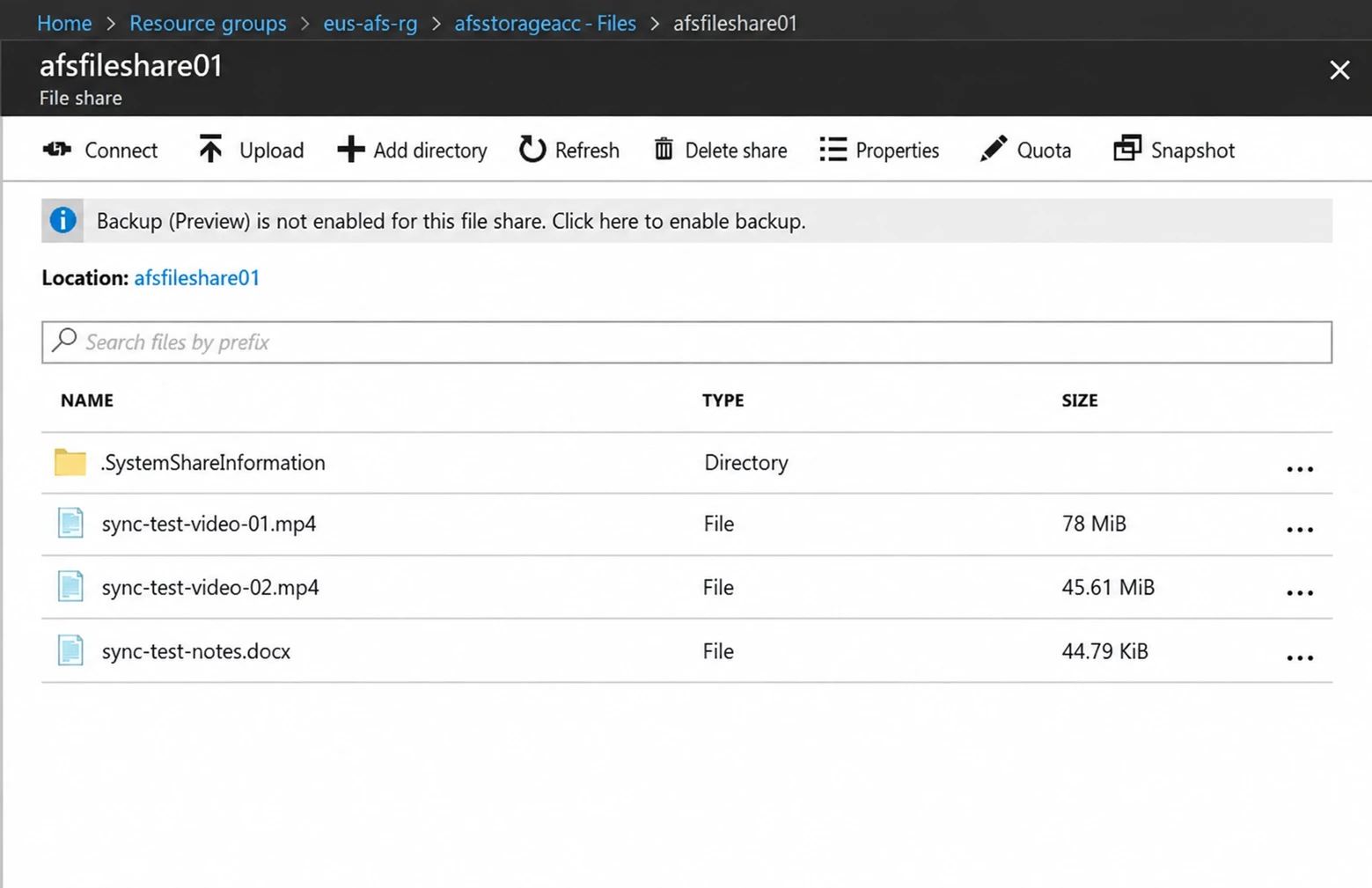This screenshot has height=888, width=1372.
Task: Click the blue info icon in backup banner
Action: tap(62, 220)
